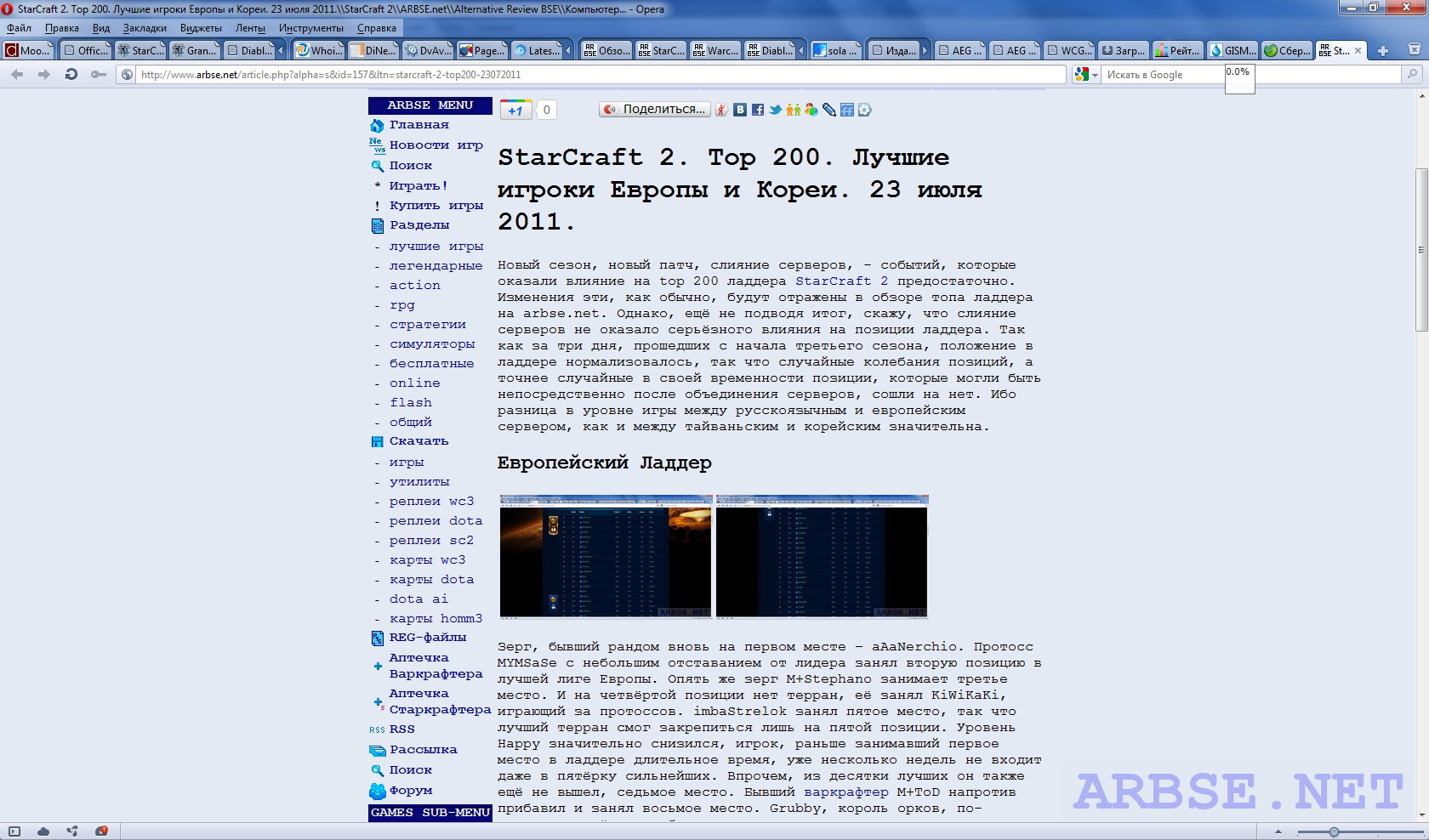
Task: Switch to the Whoi... tab
Action: pyautogui.click(x=318, y=51)
